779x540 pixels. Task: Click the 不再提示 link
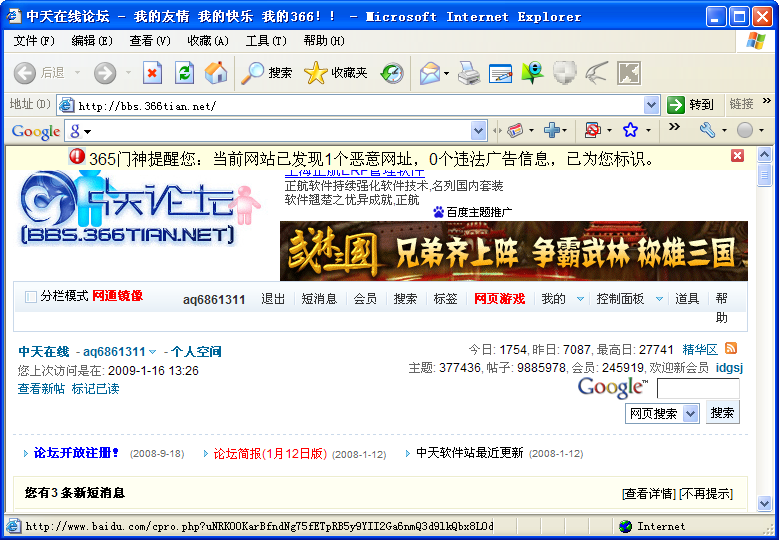(706, 494)
